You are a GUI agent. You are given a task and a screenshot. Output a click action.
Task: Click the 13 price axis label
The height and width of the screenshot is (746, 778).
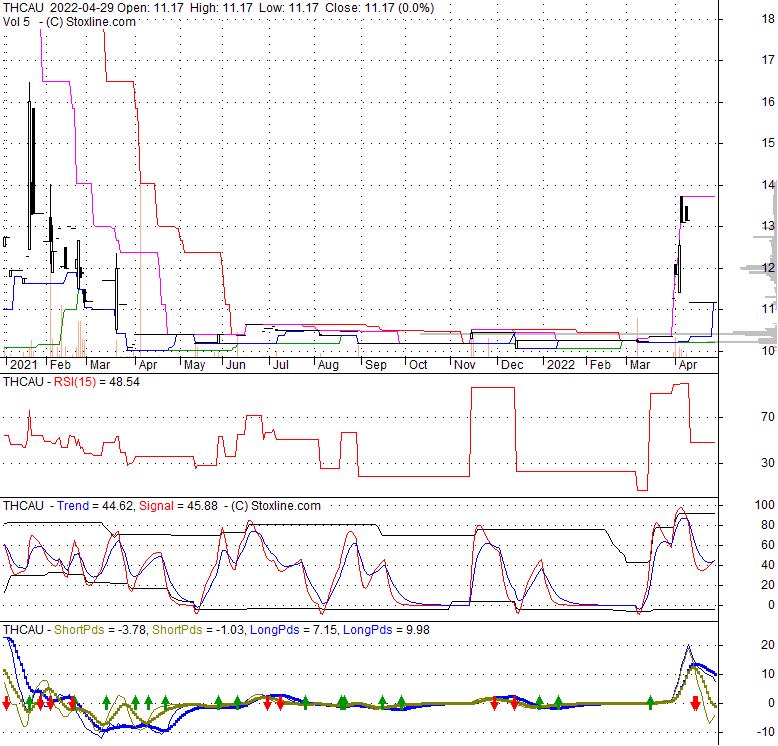pyautogui.click(x=768, y=226)
